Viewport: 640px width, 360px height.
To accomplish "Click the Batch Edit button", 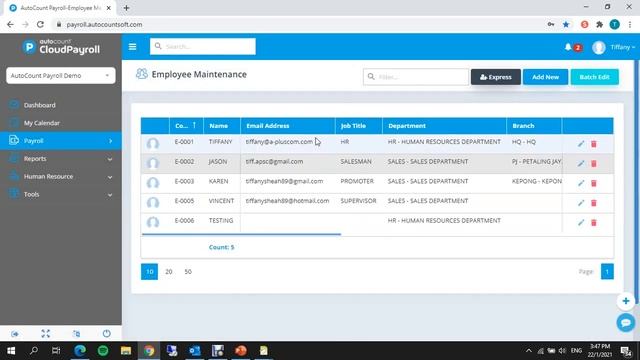I will 594,77.
